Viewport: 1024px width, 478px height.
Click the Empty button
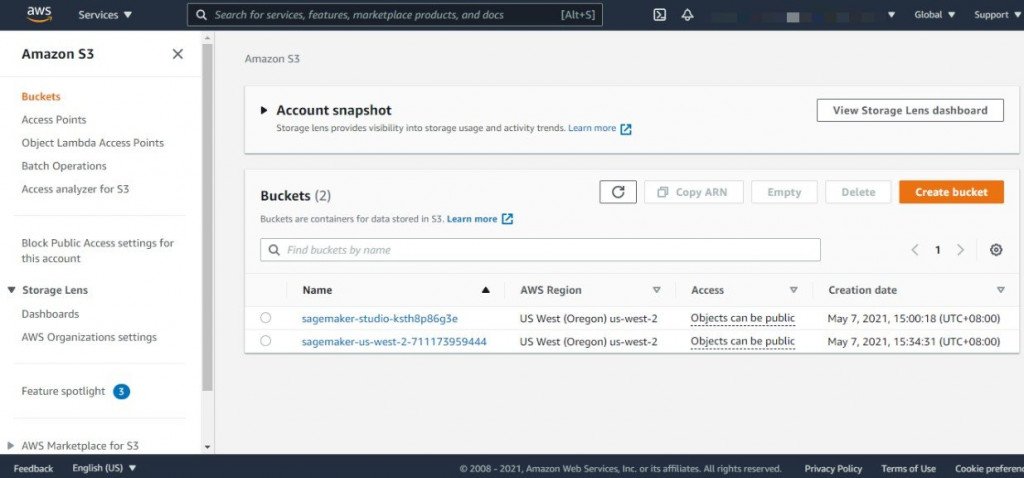pos(784,192)
